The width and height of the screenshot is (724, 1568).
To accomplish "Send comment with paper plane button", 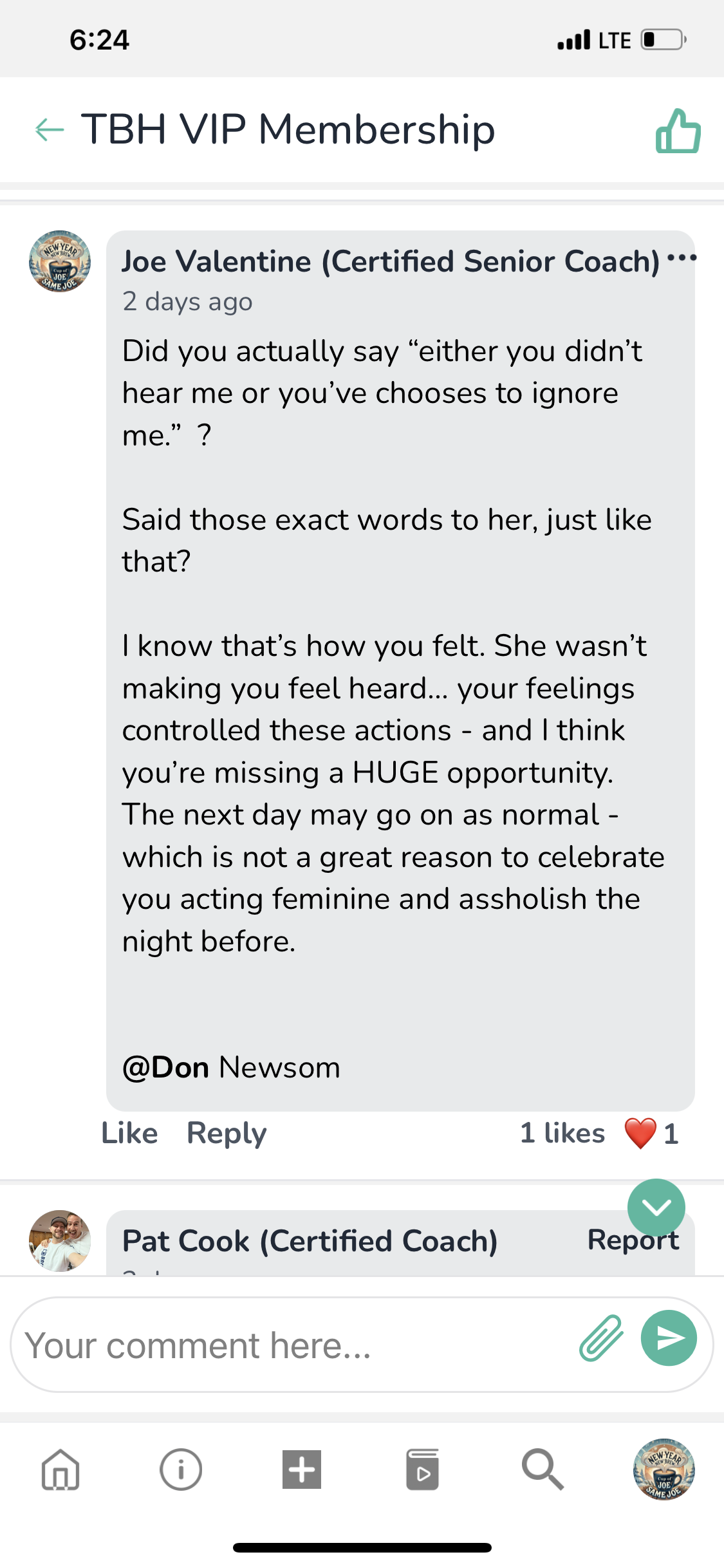I will pyautogui.click(x=669, y=1339).
